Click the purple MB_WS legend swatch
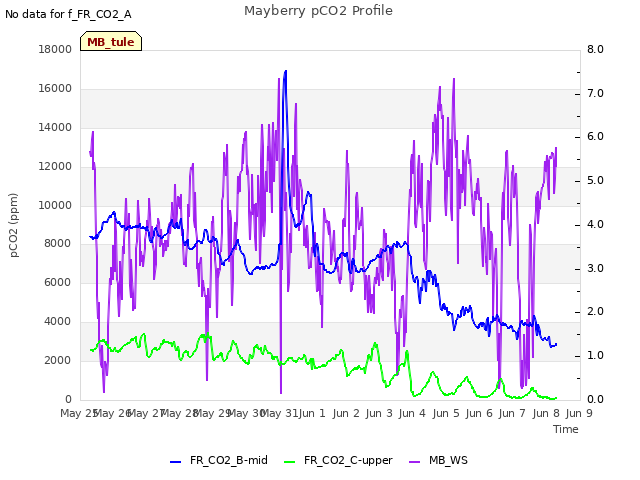The height and width of the screenshot is (480, 640). pyautogui.click(x=414, y=462)
